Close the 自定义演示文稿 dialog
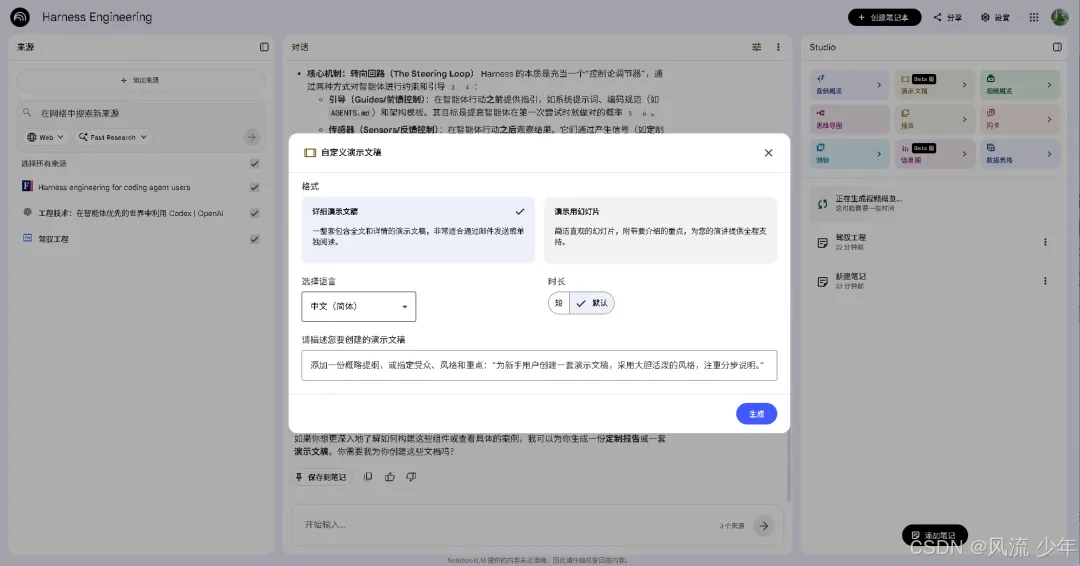The width and height of the screenshot is (1080, 566). click(768, 153)
